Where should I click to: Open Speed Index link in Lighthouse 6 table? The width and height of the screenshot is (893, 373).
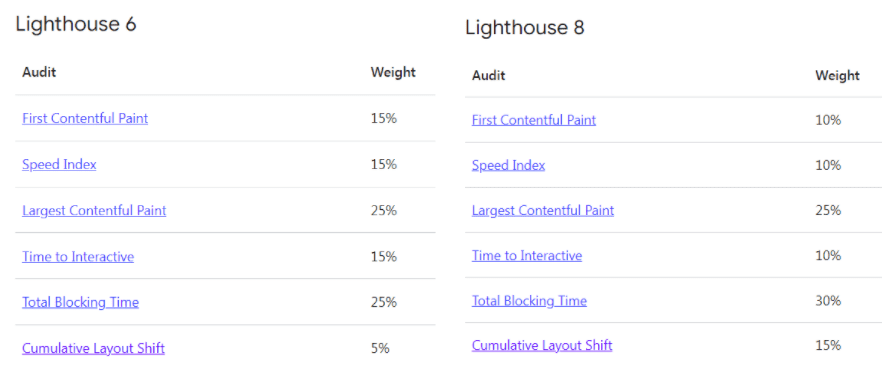pos(59,165)
